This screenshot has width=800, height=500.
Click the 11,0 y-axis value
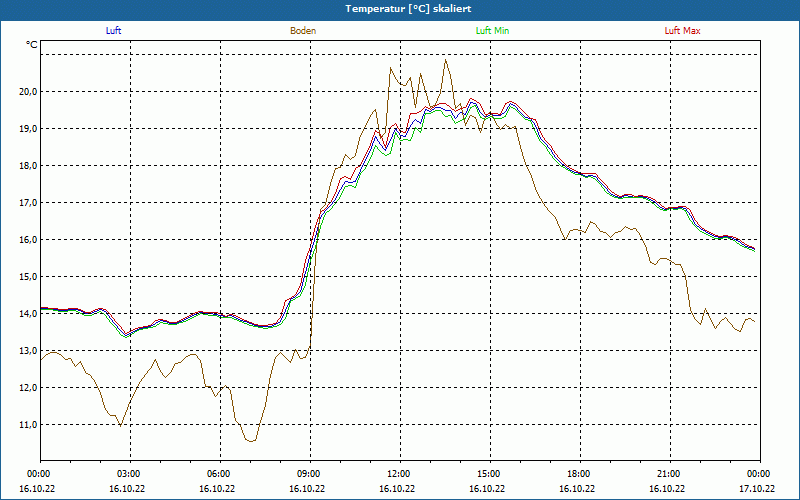click(29, 424)
